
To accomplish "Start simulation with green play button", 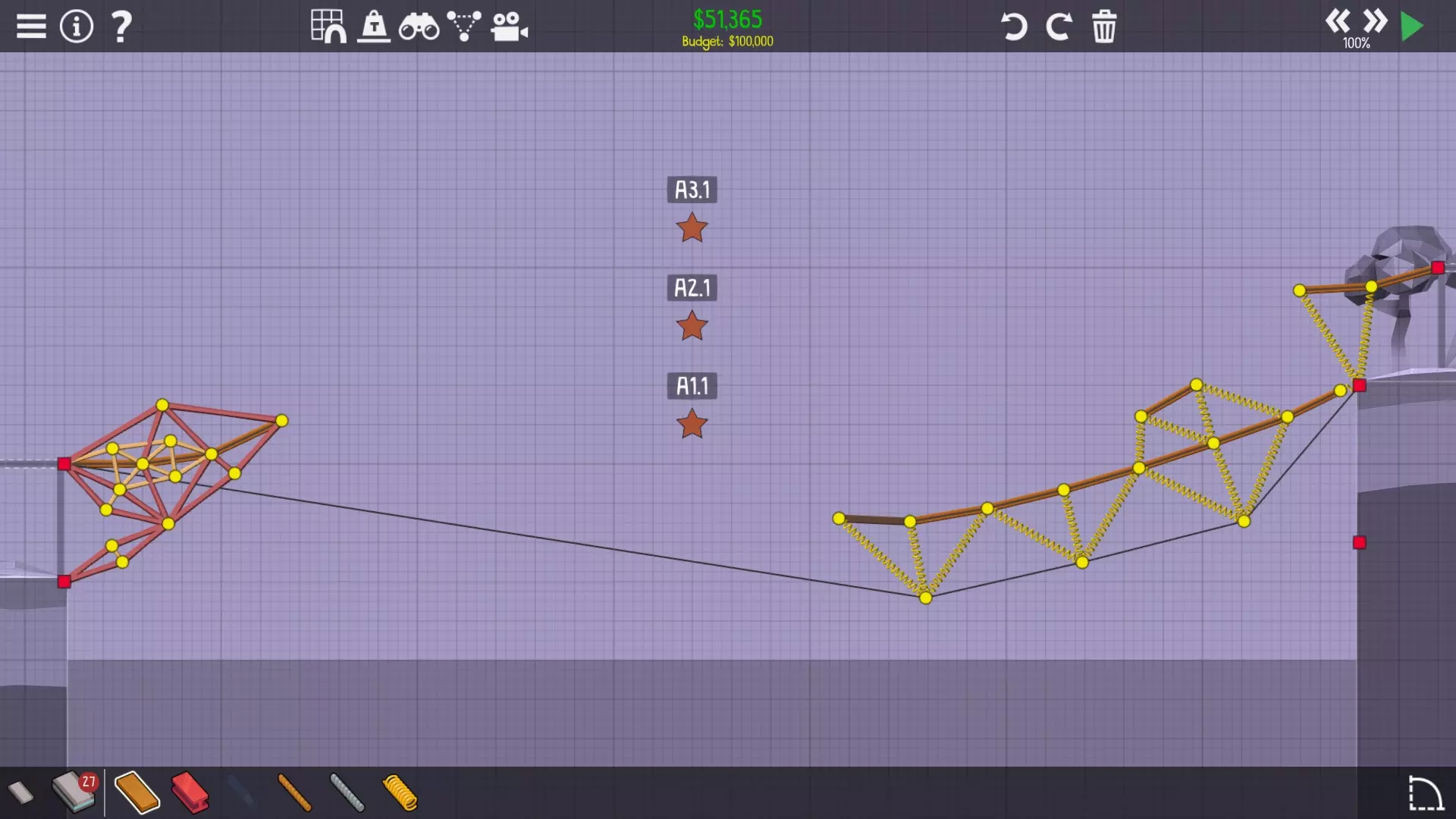I will coord(1412,27).
